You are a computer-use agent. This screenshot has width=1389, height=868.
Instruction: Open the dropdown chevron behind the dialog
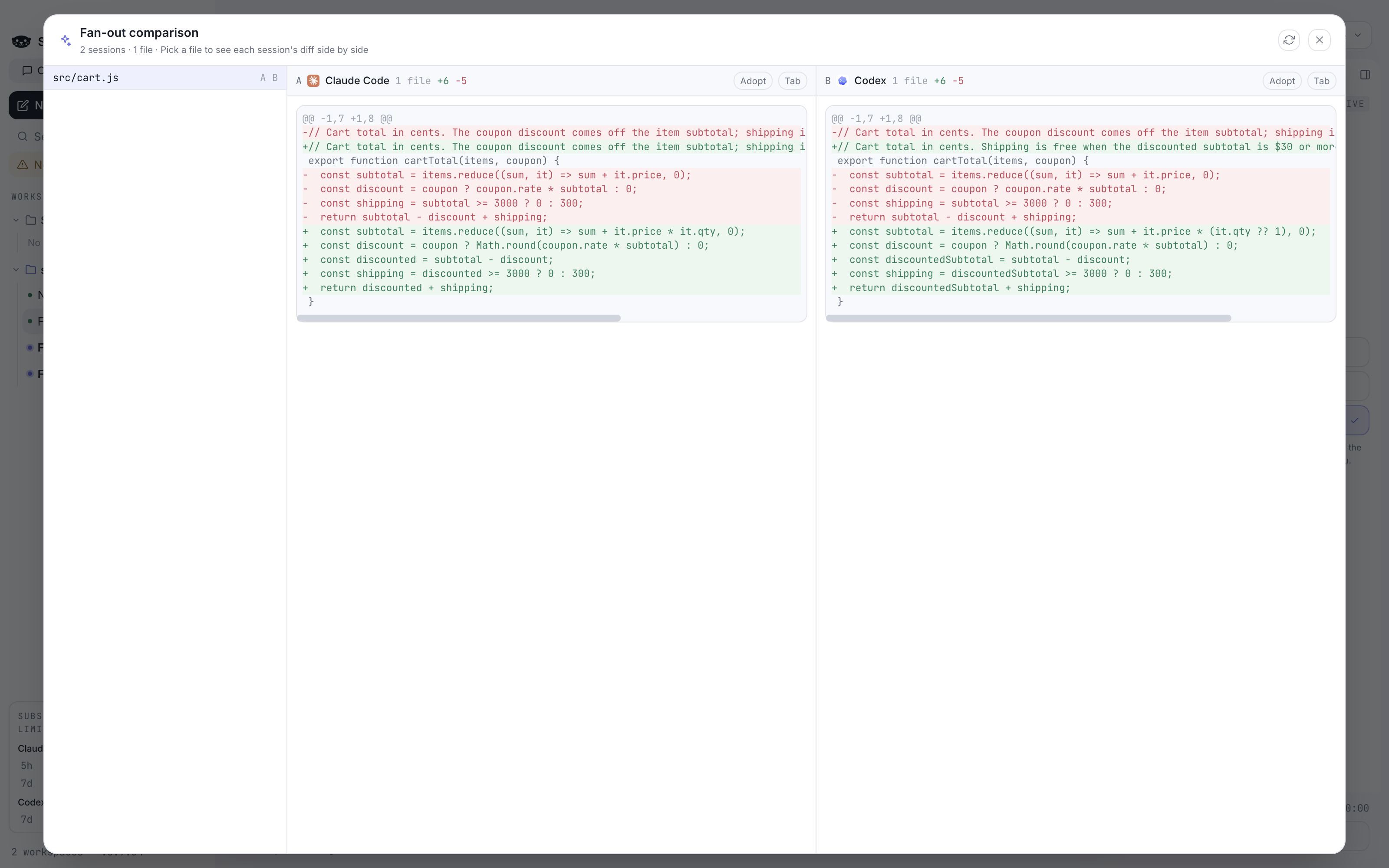[x=1357, y=35]
